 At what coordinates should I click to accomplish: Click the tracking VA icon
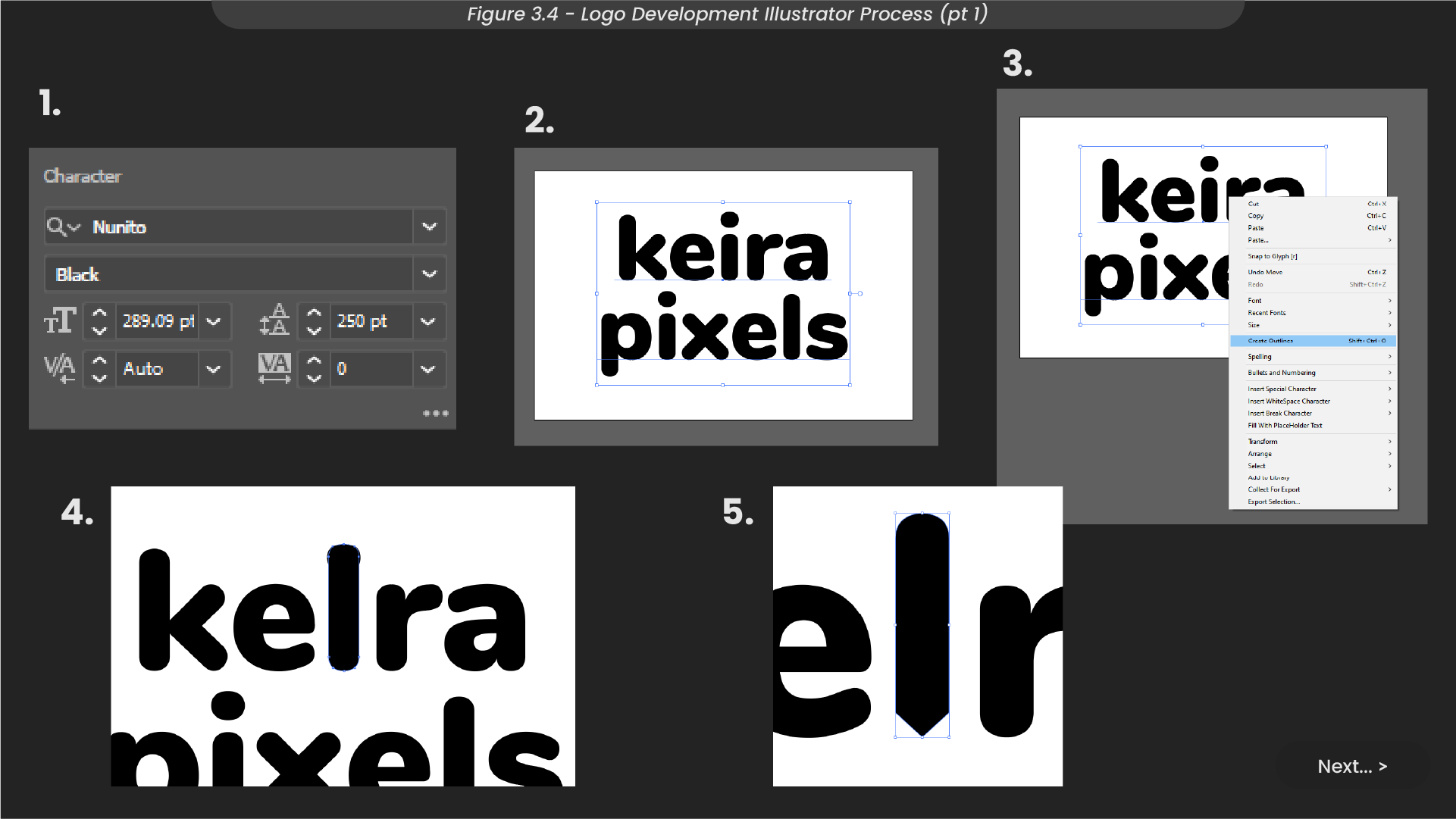coord(274,368)
